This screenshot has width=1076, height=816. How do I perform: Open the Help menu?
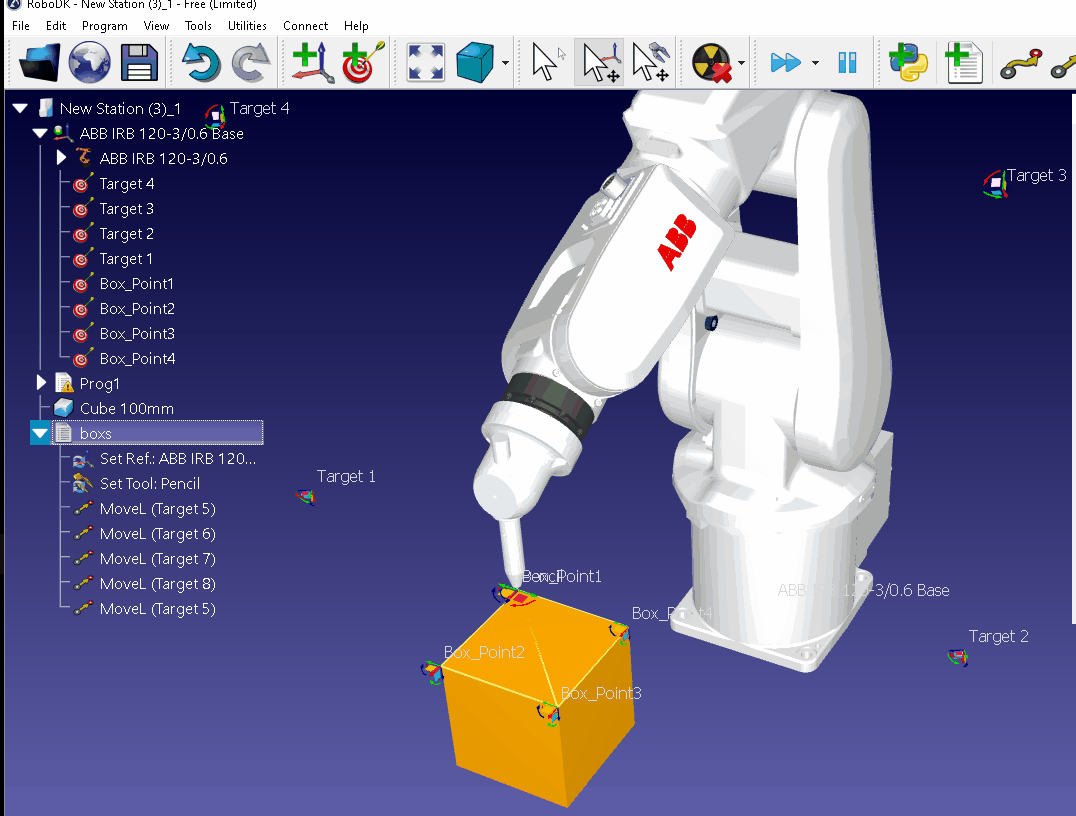356,25
